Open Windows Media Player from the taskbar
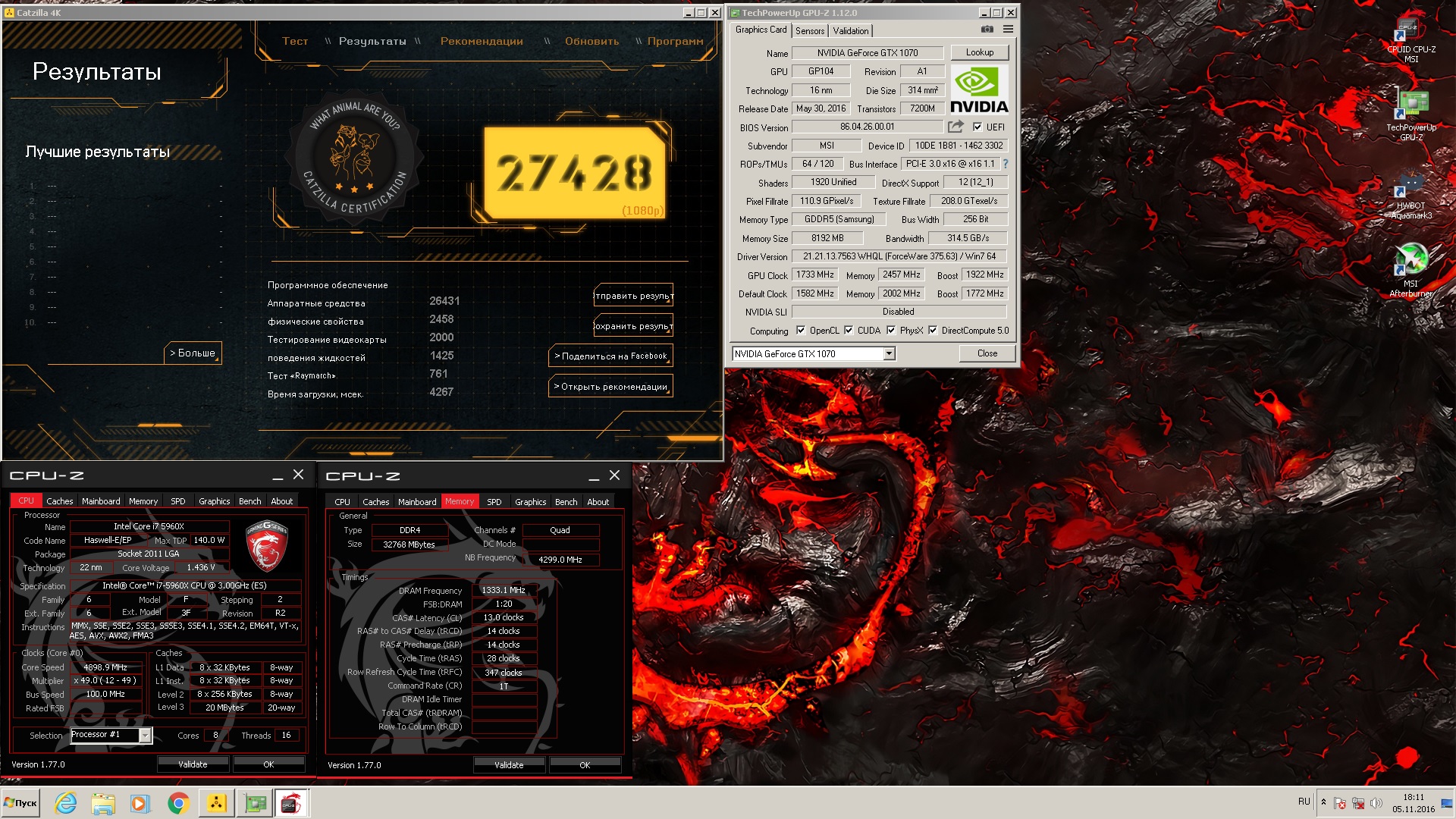This screenshot has height=819, width=1456. [140, 803]
